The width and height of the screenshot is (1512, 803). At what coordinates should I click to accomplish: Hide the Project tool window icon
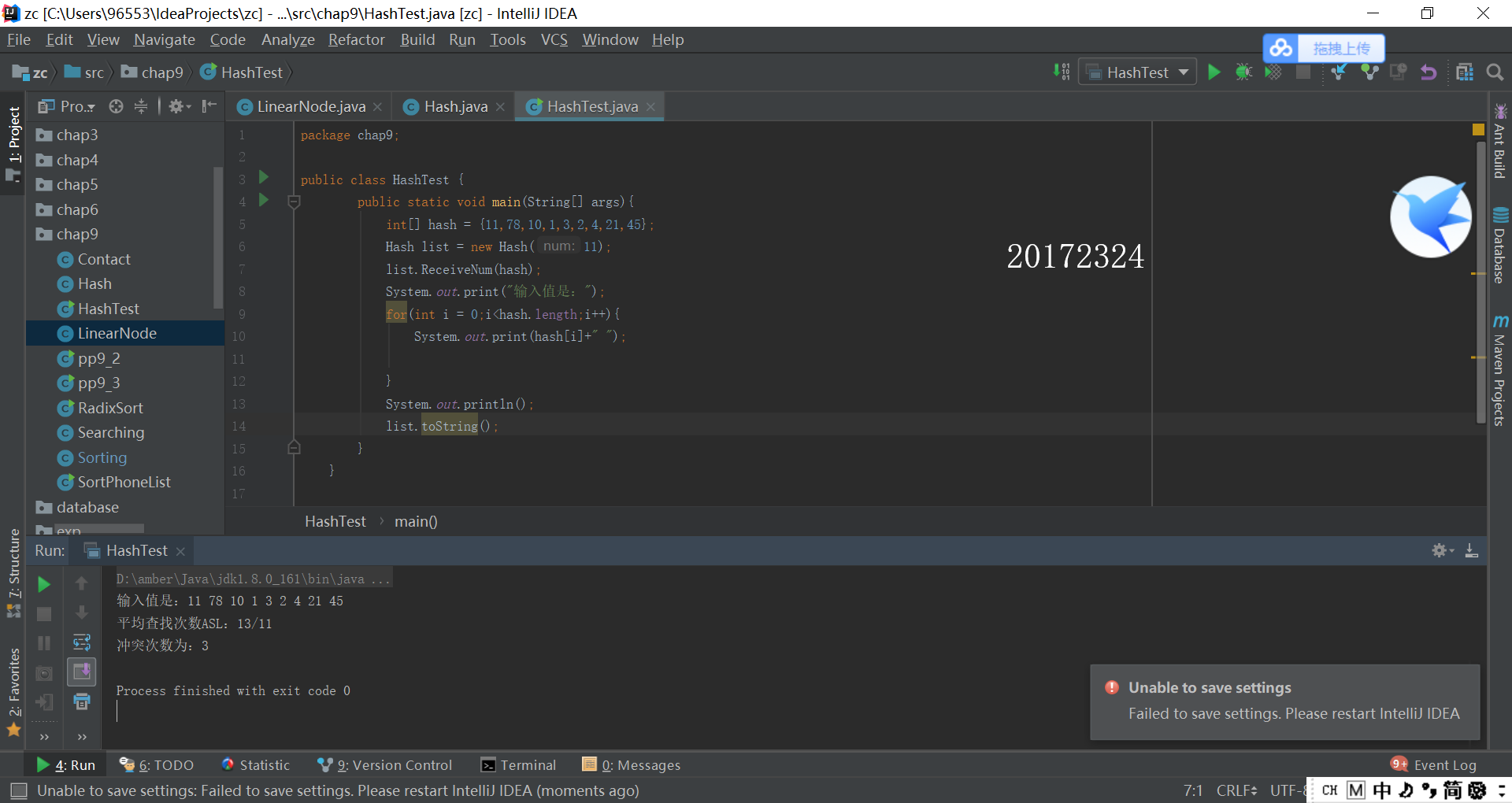tap(209, 106)
